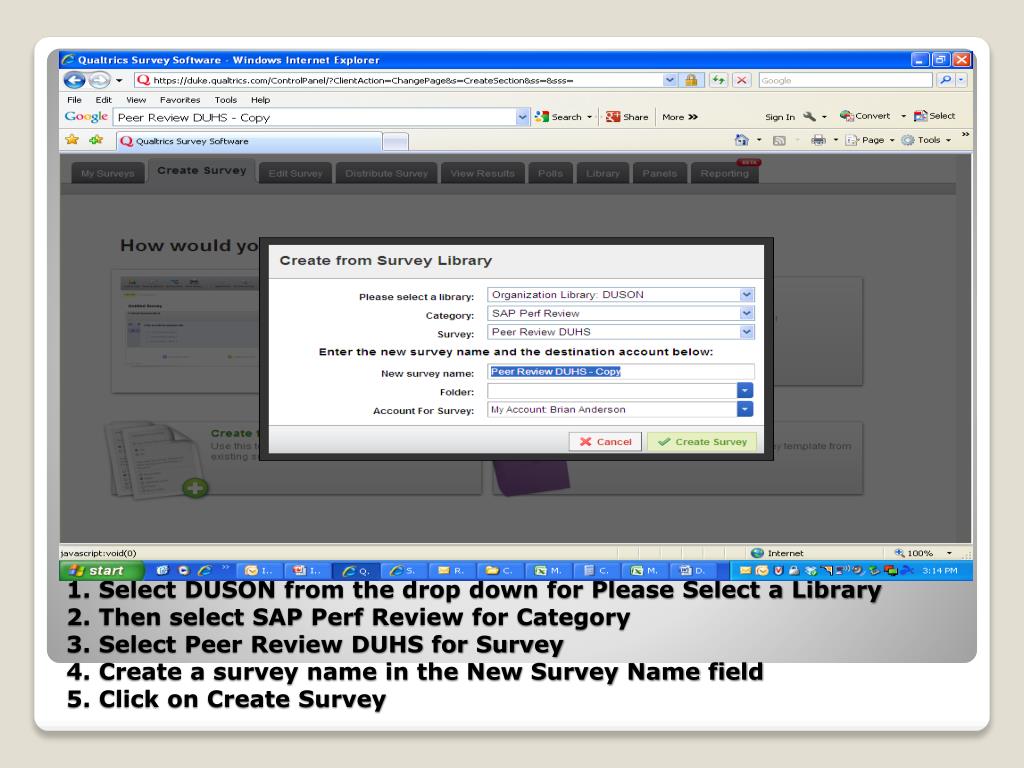
Task: Click the browser Back arrow button
Action: [75, 80]
